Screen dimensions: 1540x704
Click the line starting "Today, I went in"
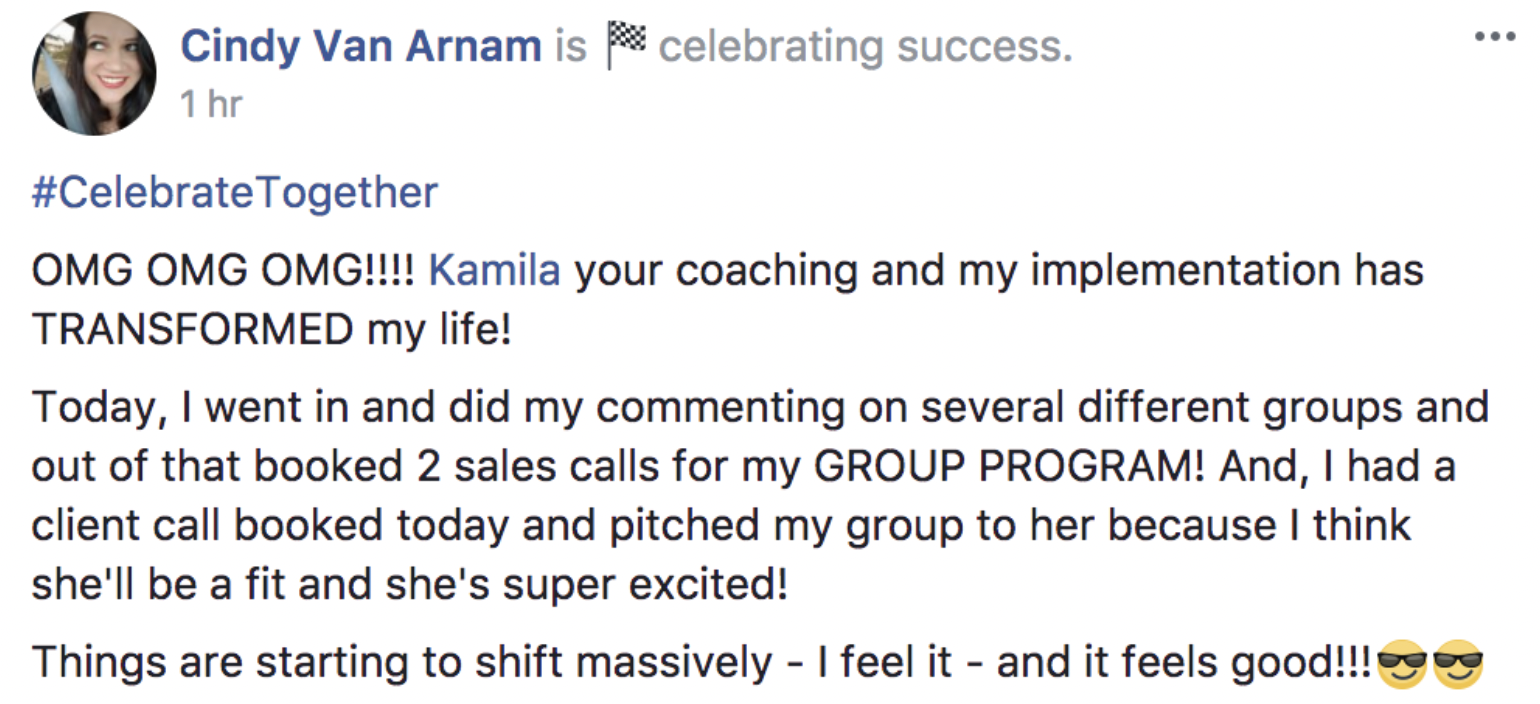click(760, 409)
